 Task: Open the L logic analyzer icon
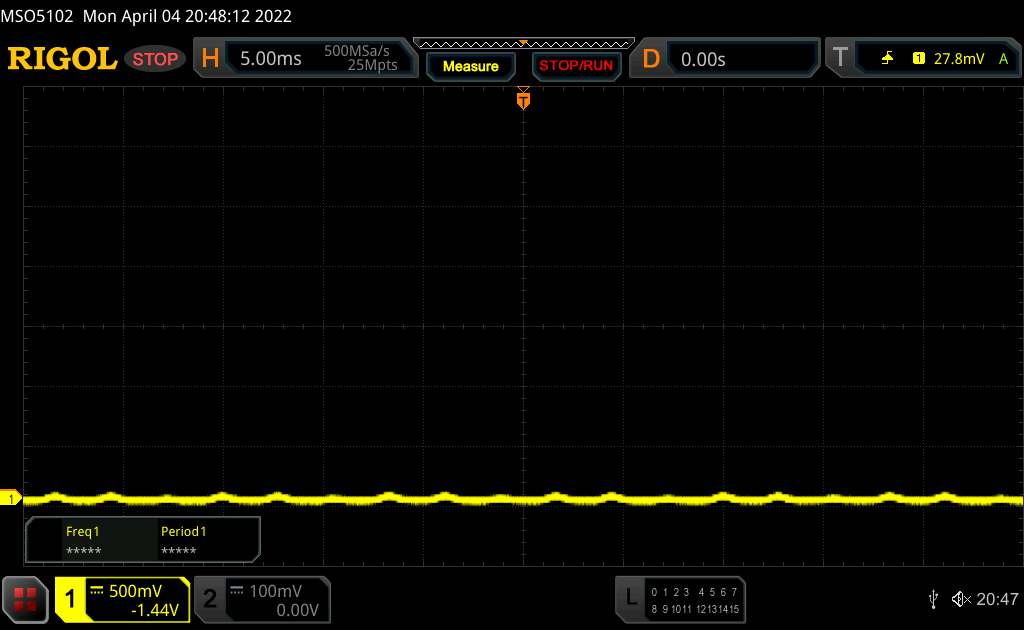click(x=631, y=597)
